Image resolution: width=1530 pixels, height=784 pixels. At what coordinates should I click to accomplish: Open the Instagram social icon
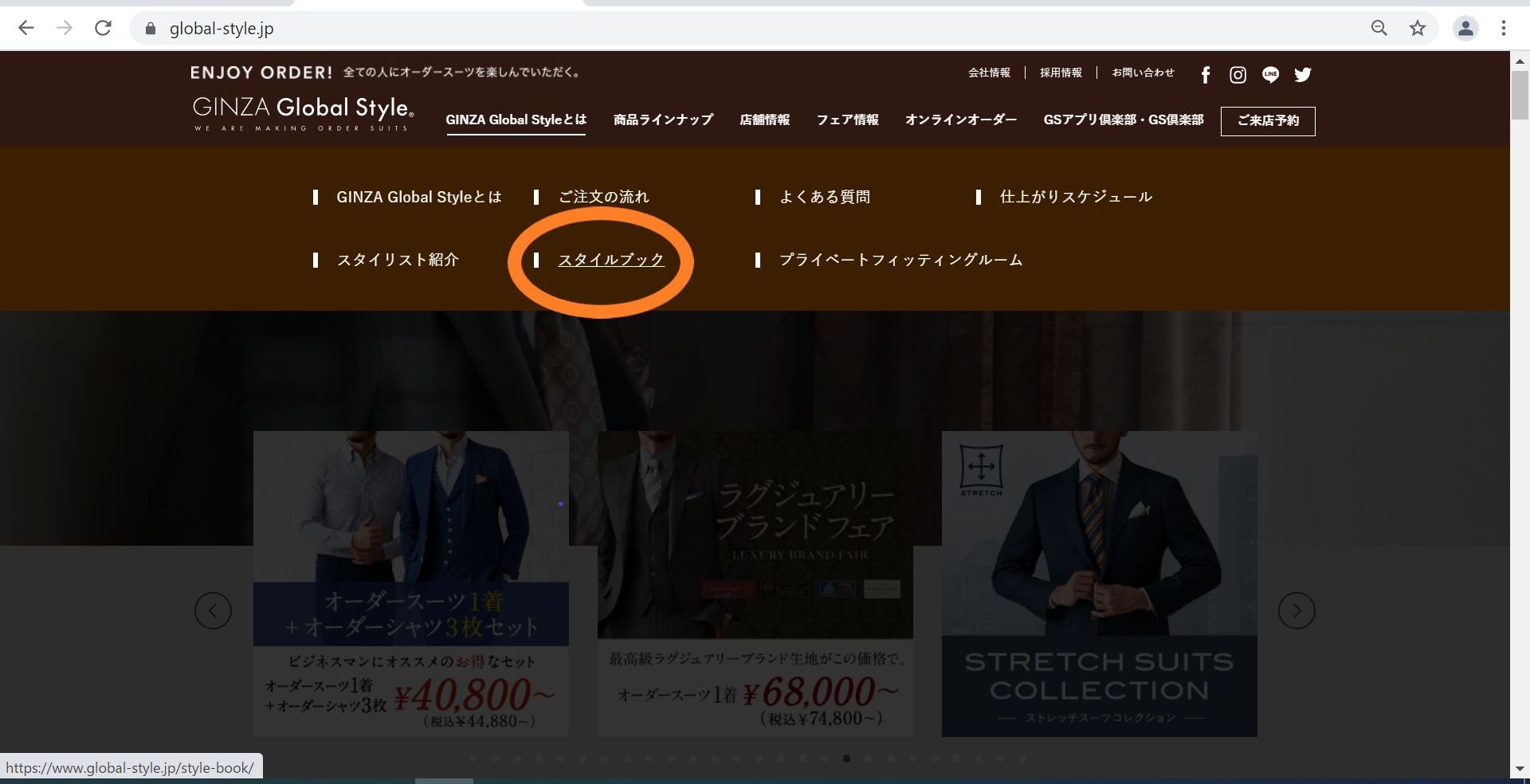click(x=1238, y=75)
